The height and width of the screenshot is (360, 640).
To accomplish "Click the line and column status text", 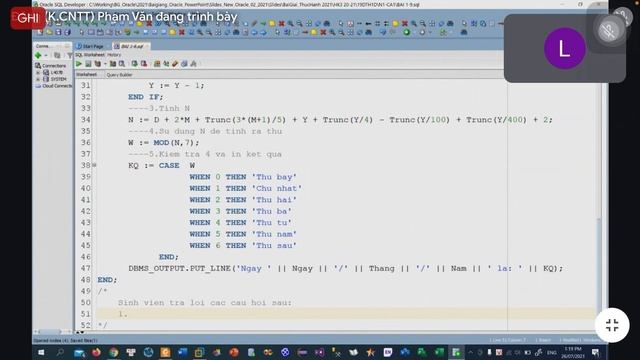I will pyautogui.click(x=508, y=340).
